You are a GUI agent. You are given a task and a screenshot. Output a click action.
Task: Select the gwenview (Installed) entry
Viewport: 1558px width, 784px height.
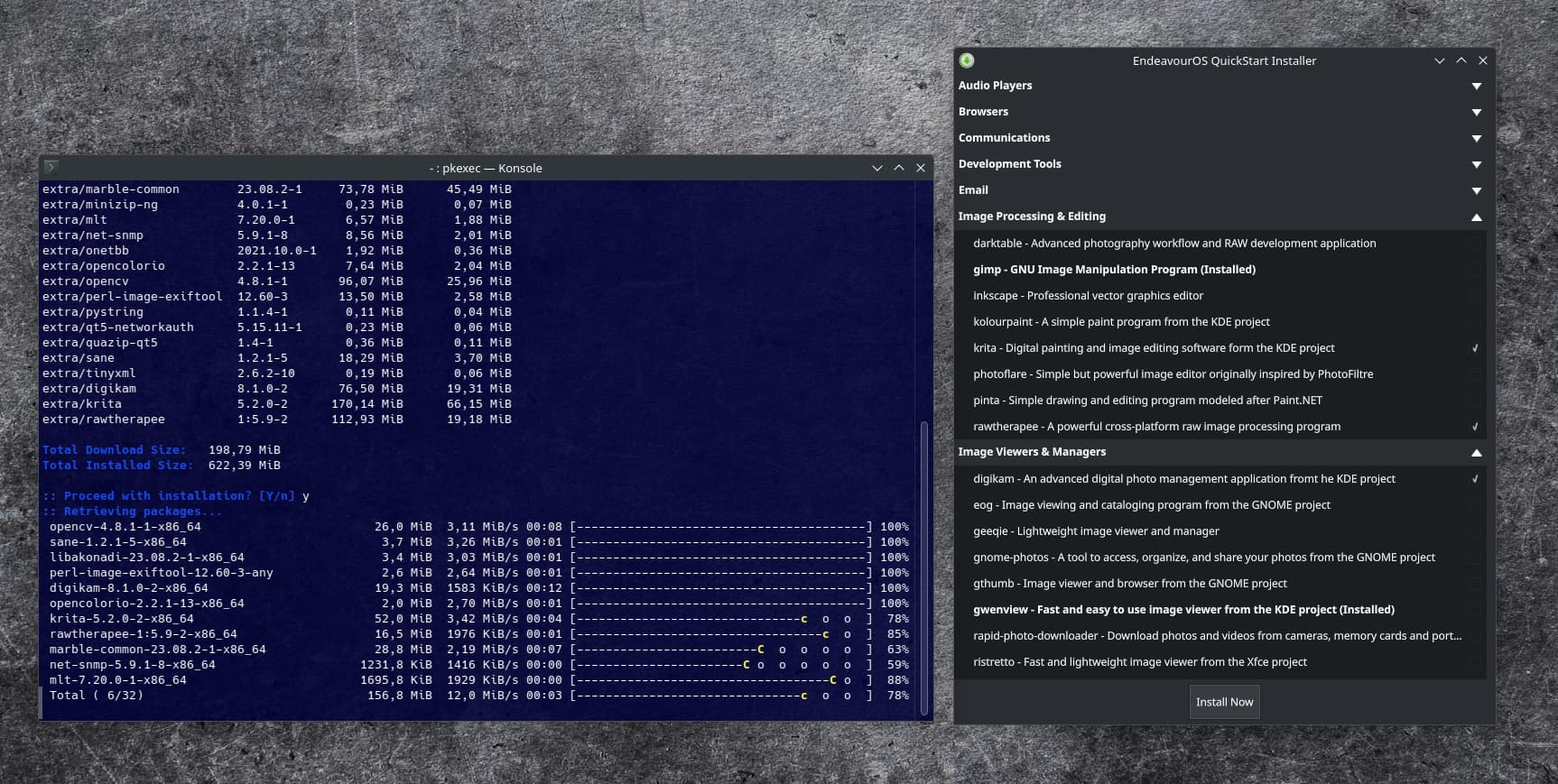click(x=1220, y=610)
